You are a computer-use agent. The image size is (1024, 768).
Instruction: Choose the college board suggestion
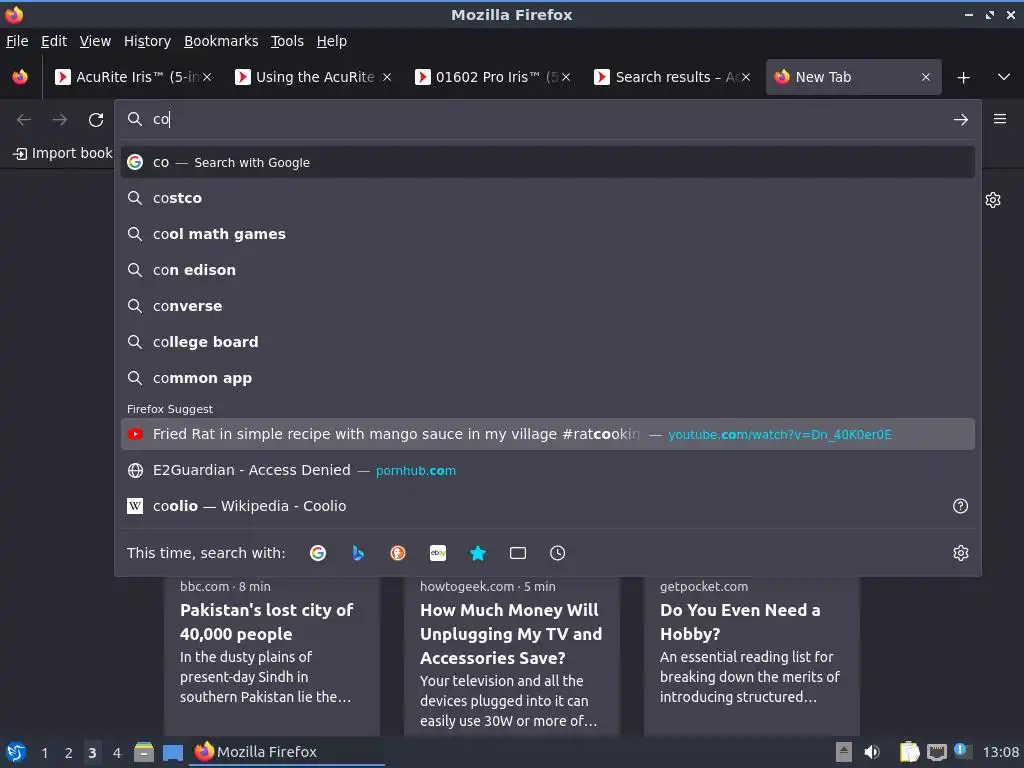tap(547, 342)
